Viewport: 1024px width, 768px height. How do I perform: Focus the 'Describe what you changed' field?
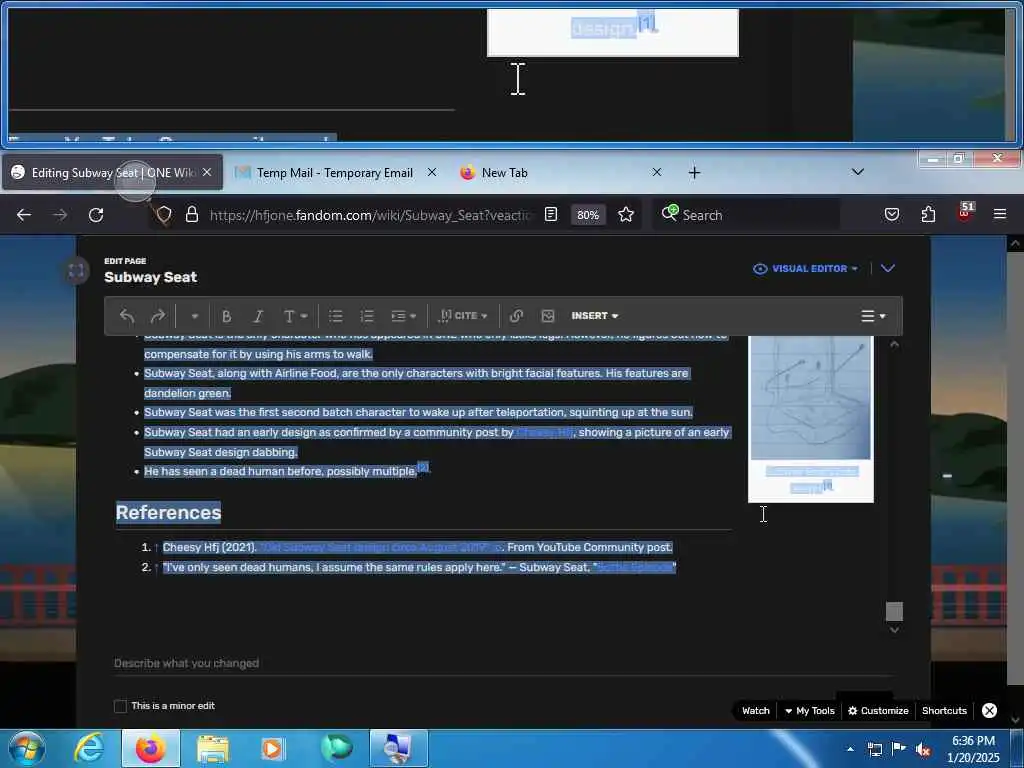click(503, 663)
